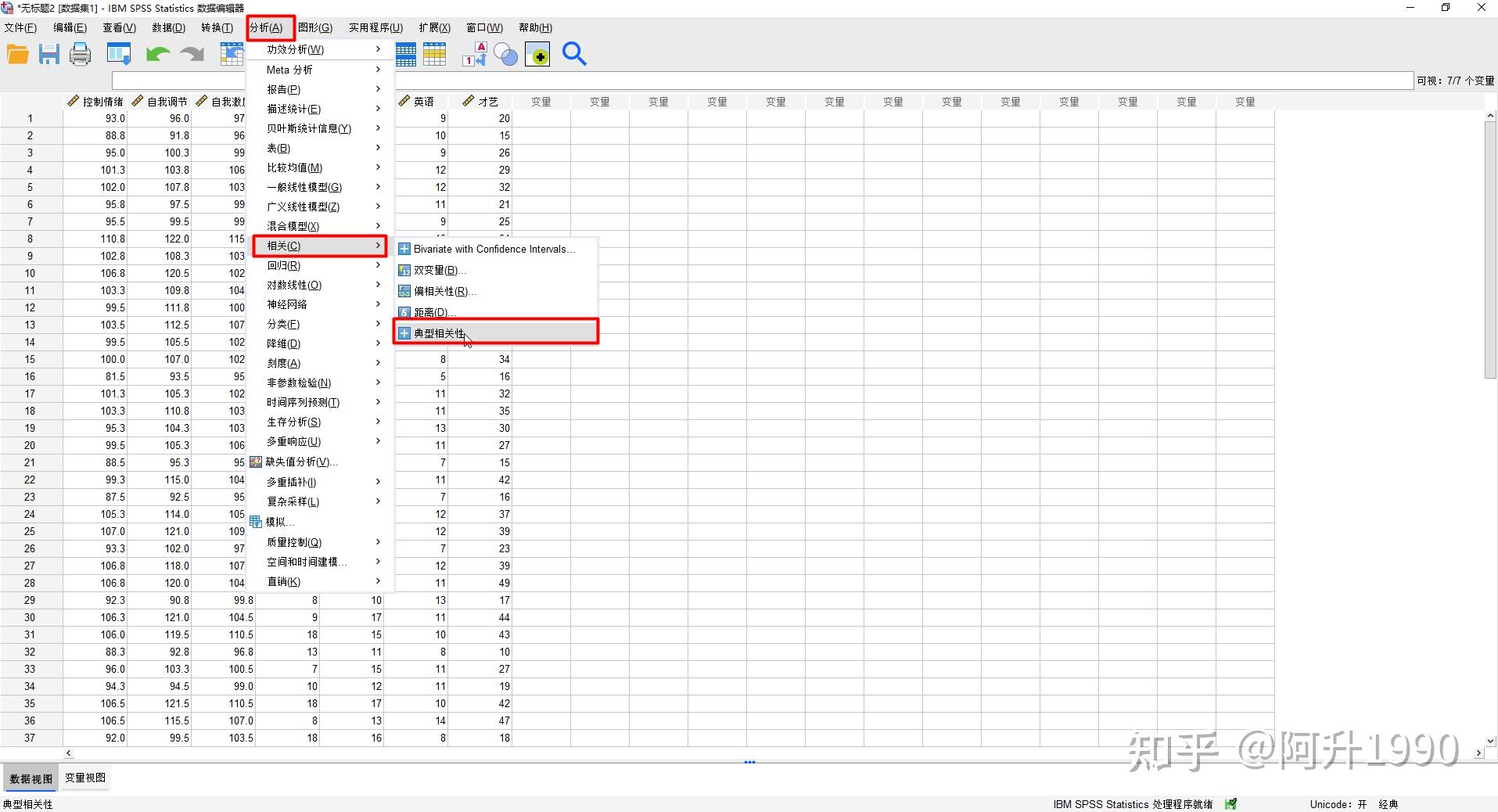Viewport: 1498px width, 812px height.
Task: Click the horizontal scrollbar left arrow
Action: pos(69,753)
